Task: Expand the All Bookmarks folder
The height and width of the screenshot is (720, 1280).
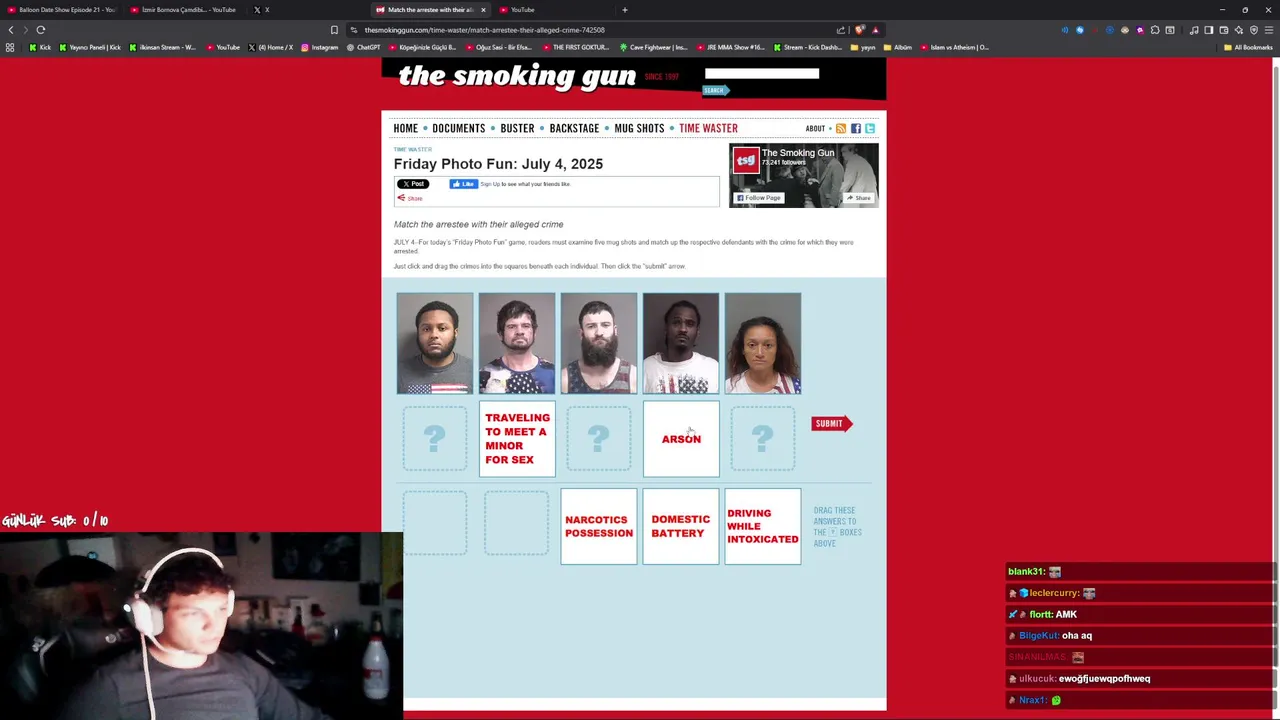Action: click(x=1248, y=47)
